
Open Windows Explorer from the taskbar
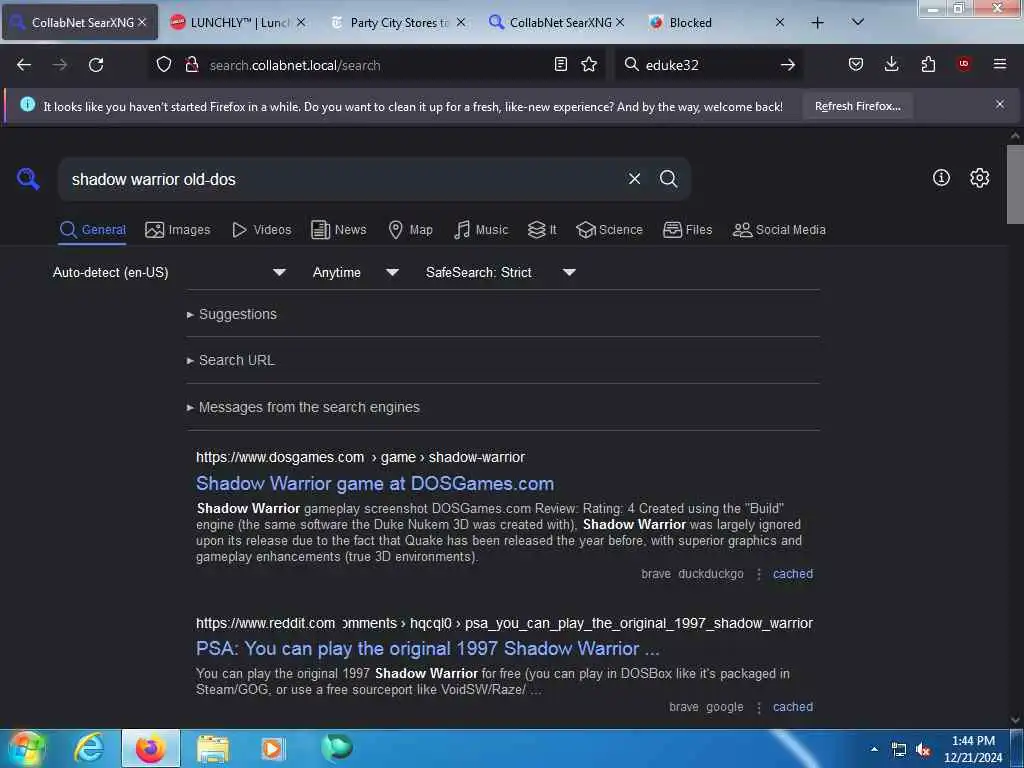213,748
